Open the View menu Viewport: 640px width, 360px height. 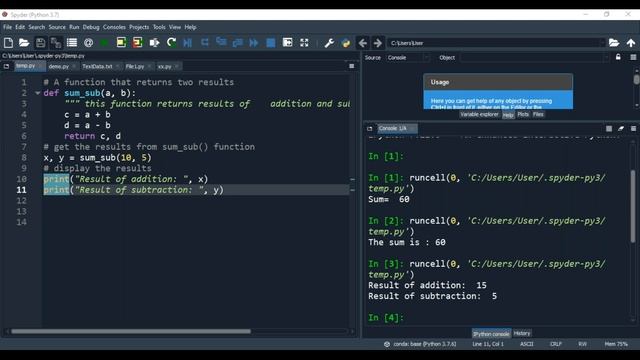(175, 27)
